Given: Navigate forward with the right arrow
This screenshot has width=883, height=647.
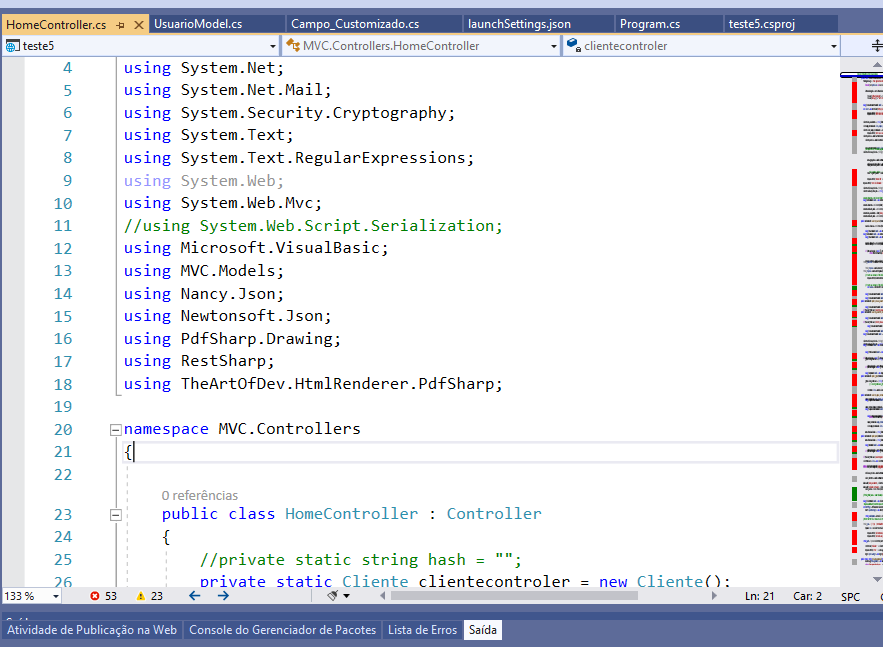Looking at the screenshot, I should point(224,595).
